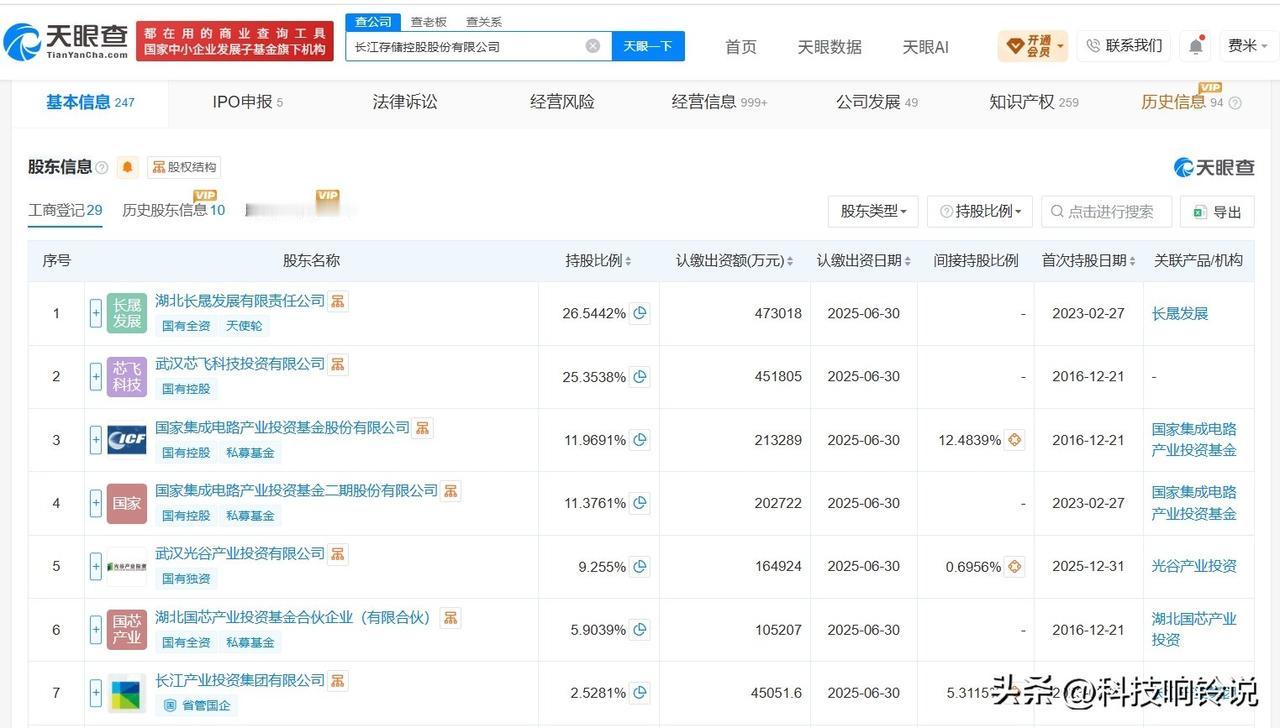Open equity structure icon beside 武汉光谷产业投资有限公司
This screenshot has height=728, width=1280.
click(338, 554)
